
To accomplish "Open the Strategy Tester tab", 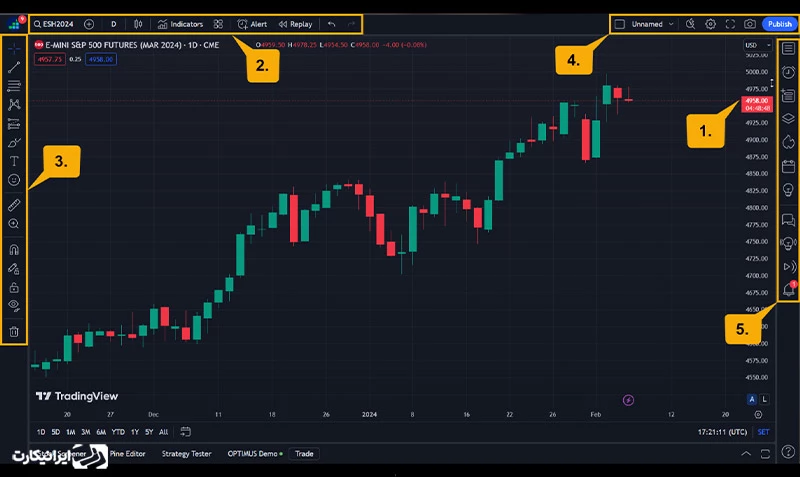I will click(x=186, y=454).
